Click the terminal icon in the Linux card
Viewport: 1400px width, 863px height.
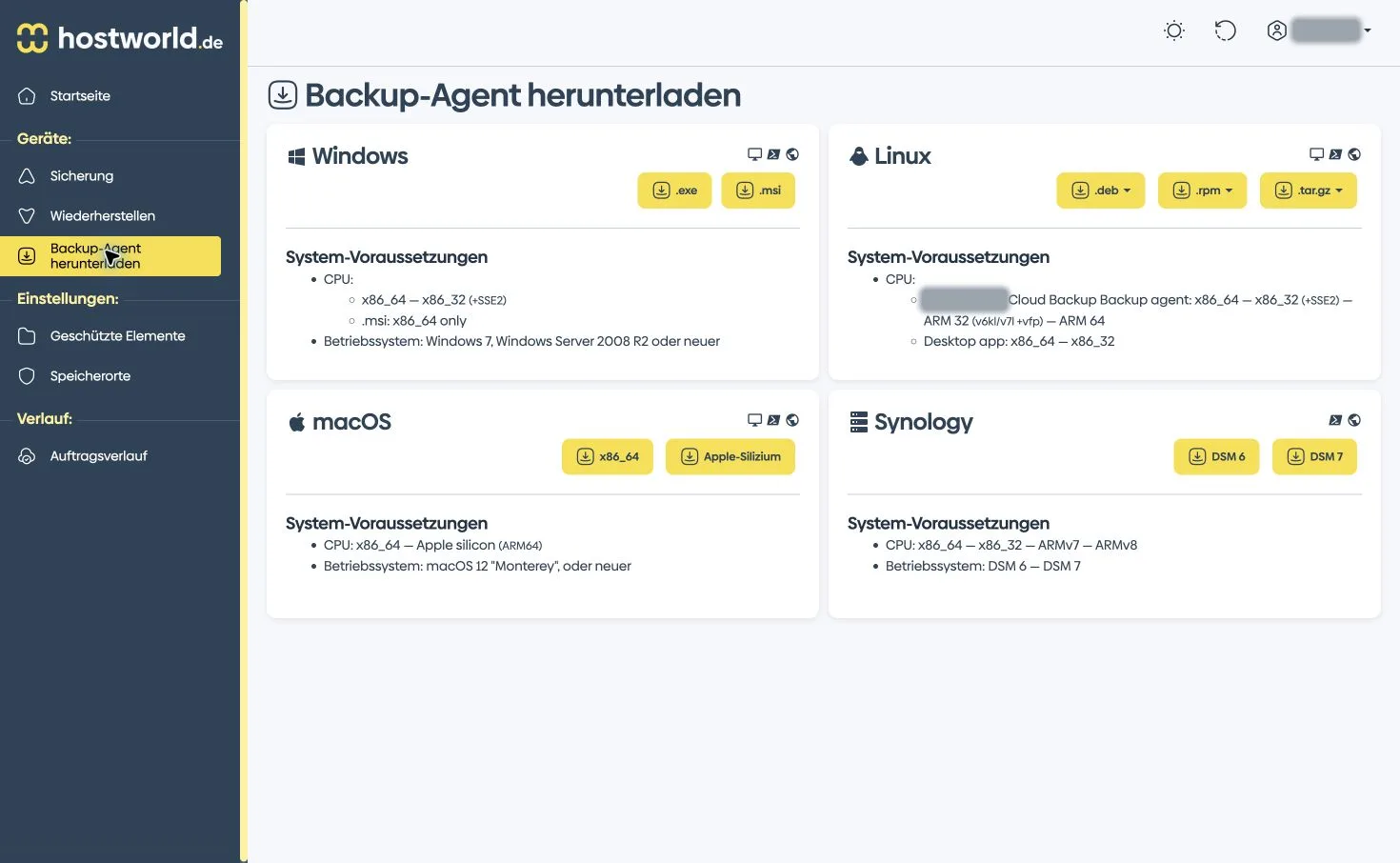point(1335,154)
